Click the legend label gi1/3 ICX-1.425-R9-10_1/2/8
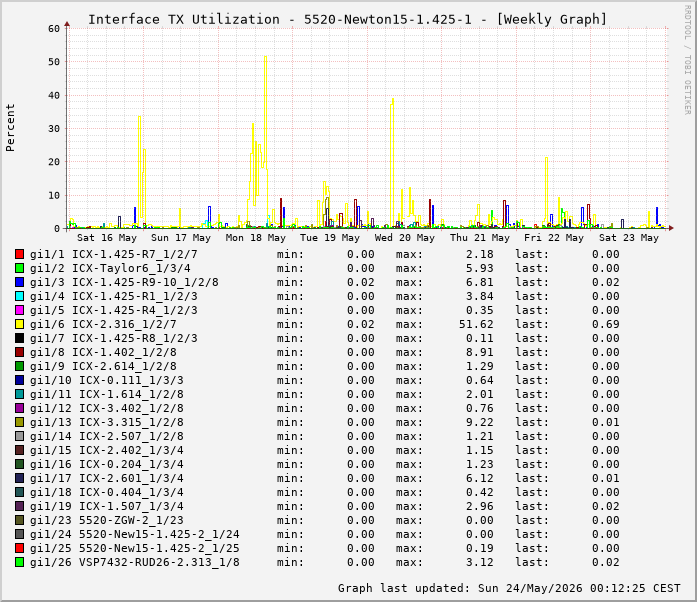697x602 pixels. coord(124,282)
